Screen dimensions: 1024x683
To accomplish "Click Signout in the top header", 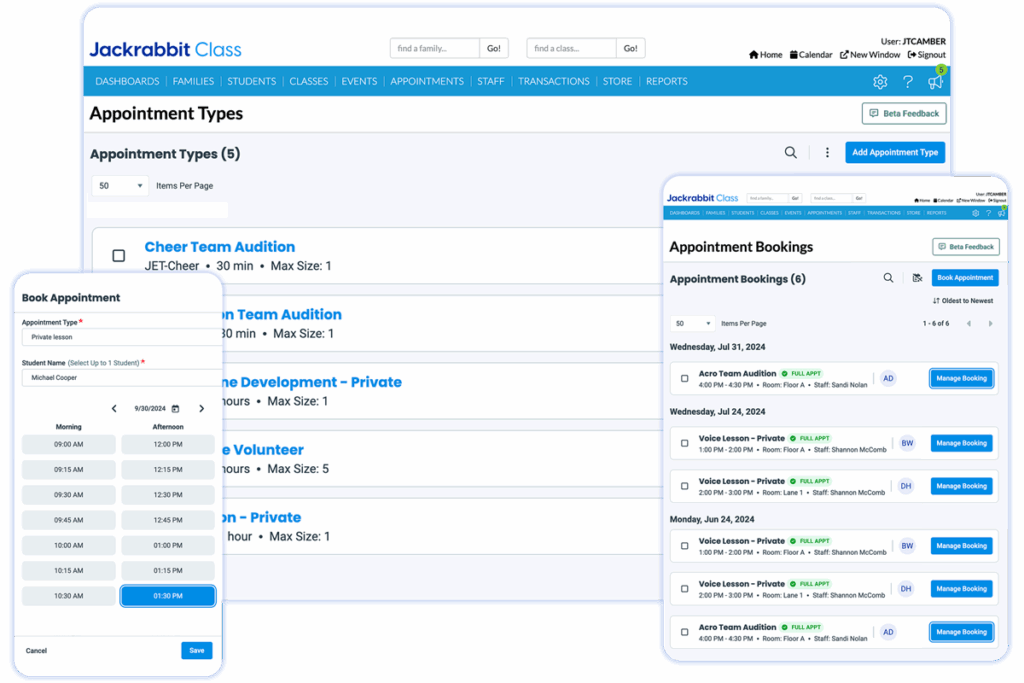I will pyautogui.click(x=927, y=55).
